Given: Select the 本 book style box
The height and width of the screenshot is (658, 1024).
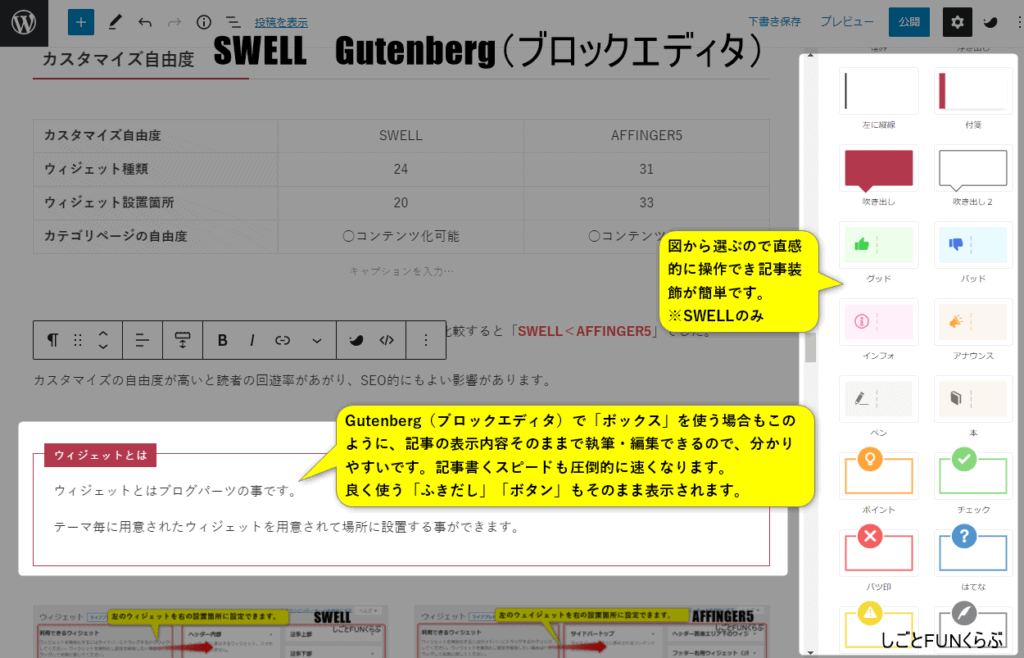Looking at the screenshot, I should click(x=973, y=399).
